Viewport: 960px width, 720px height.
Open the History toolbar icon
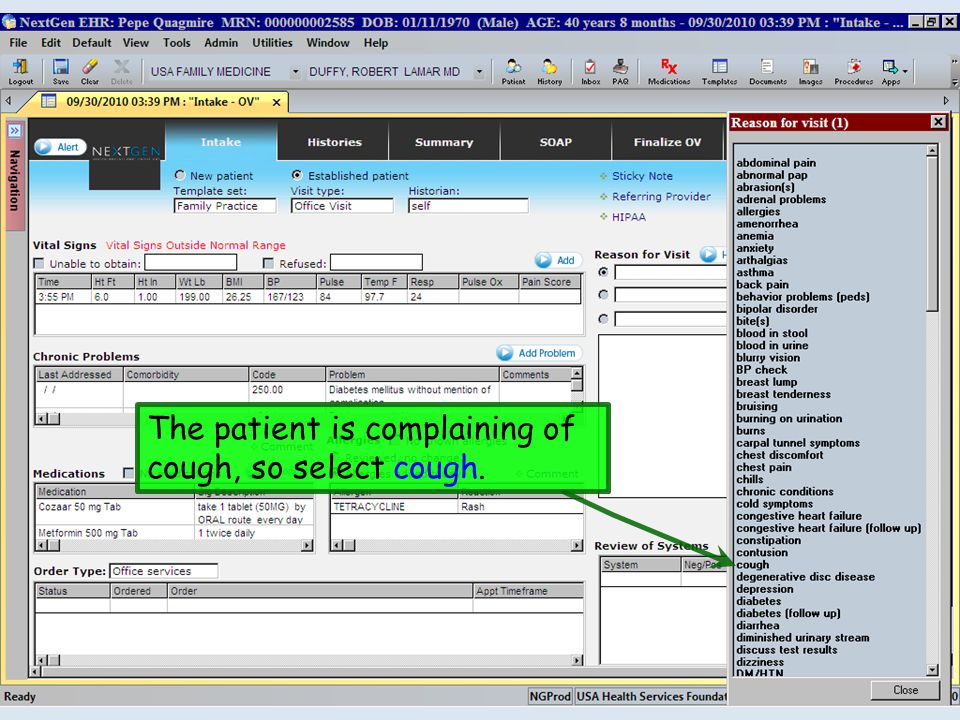pyautogui.click(x=549, y=71)
